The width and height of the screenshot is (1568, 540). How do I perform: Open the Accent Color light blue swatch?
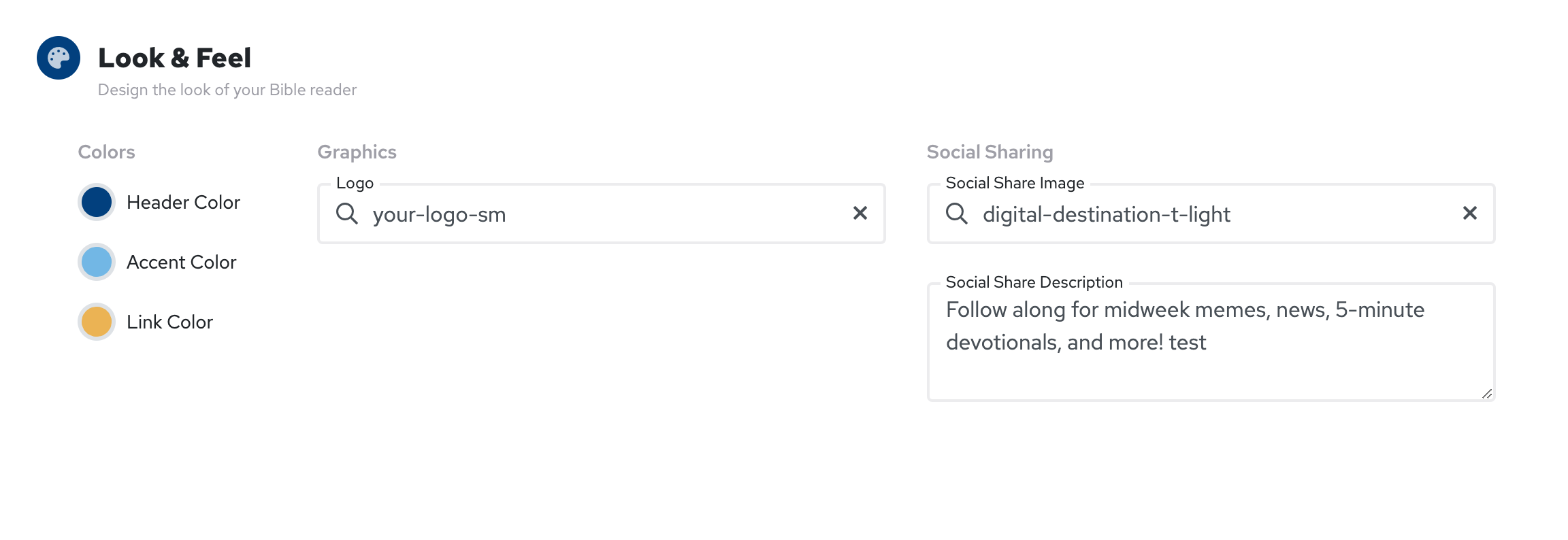point(97,262)
